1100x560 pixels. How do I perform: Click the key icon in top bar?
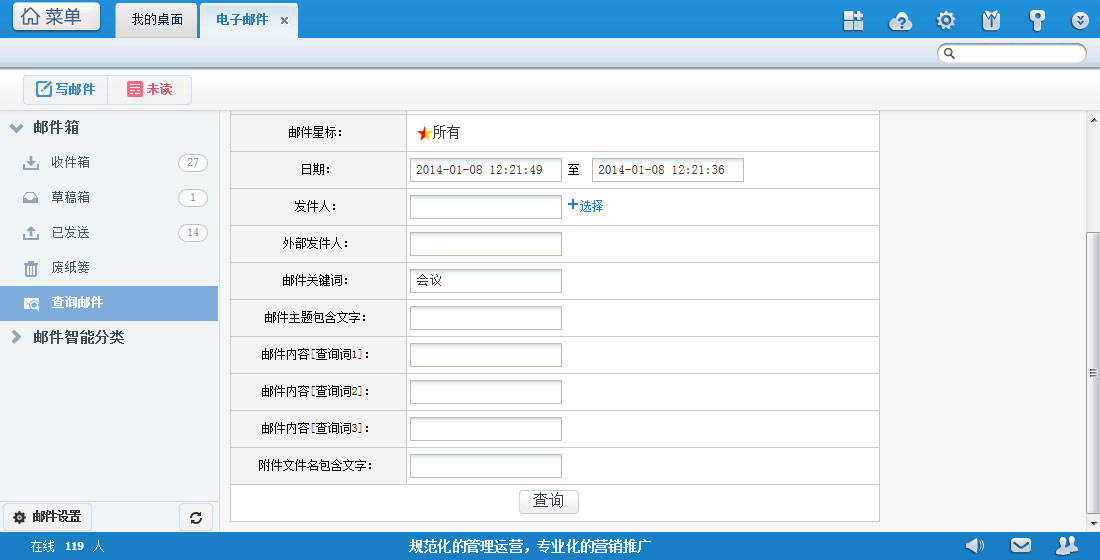pyautogui.click(x=1037, y=21)
